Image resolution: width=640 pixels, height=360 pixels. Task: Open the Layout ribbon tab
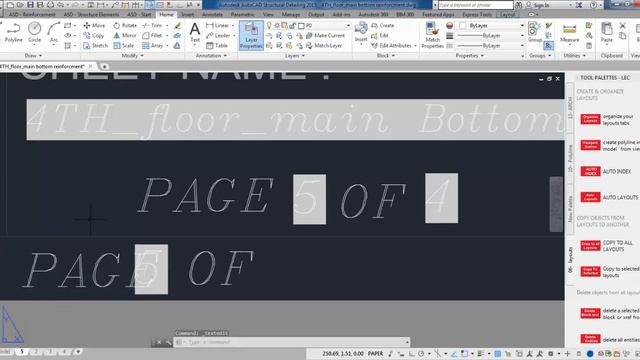(507, 14)
